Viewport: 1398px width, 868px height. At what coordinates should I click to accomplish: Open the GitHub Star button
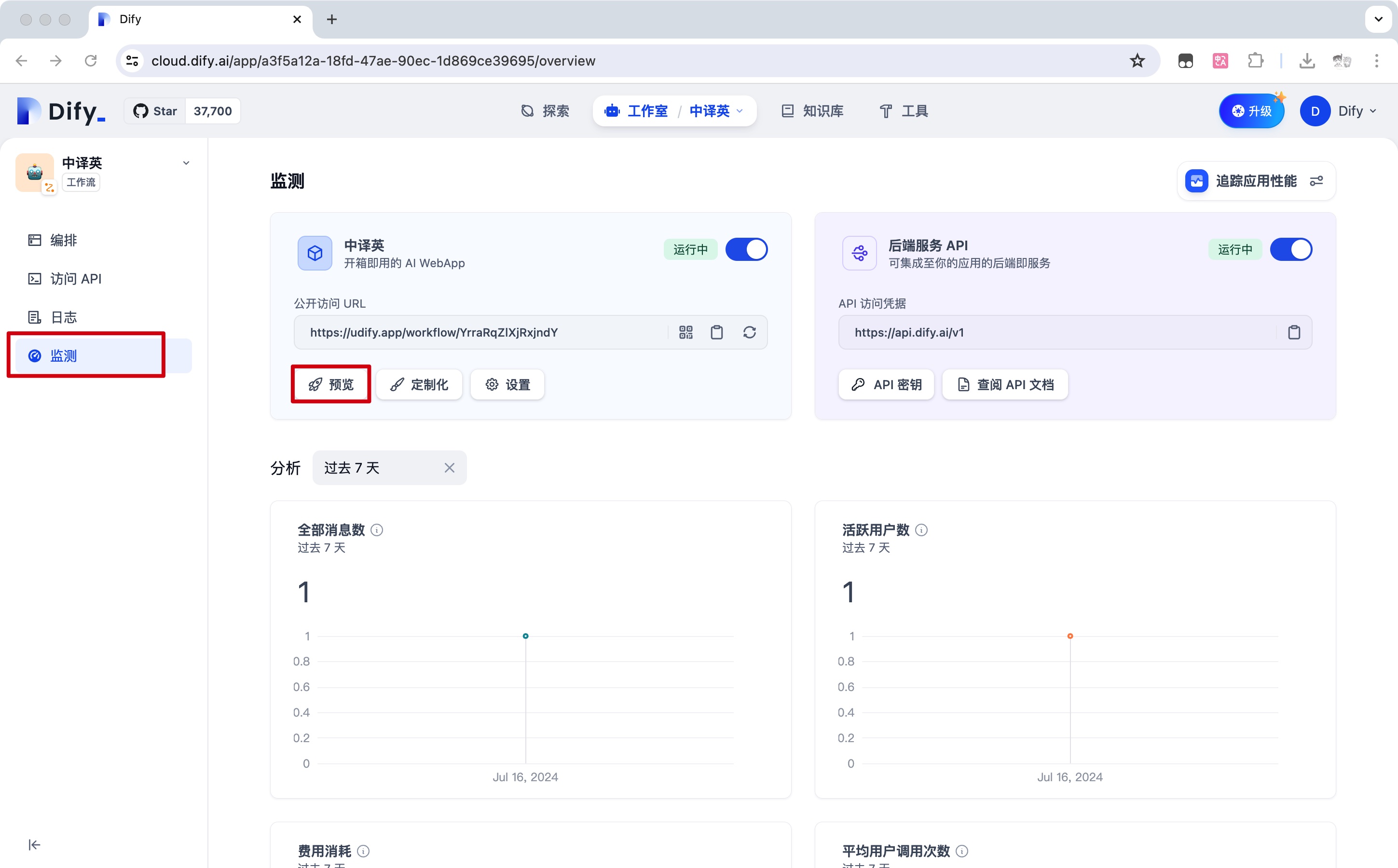[155, 111]
